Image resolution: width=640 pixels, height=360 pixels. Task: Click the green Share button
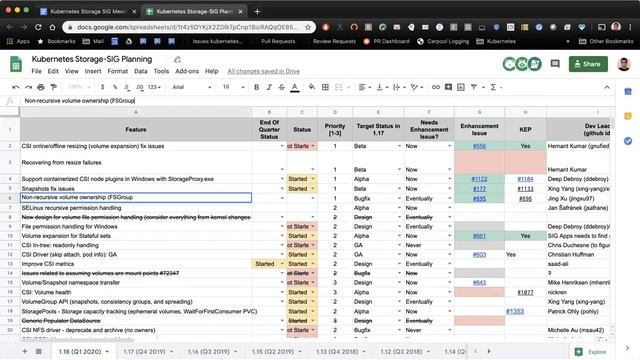pyautogui.click(x=588, y=64)
